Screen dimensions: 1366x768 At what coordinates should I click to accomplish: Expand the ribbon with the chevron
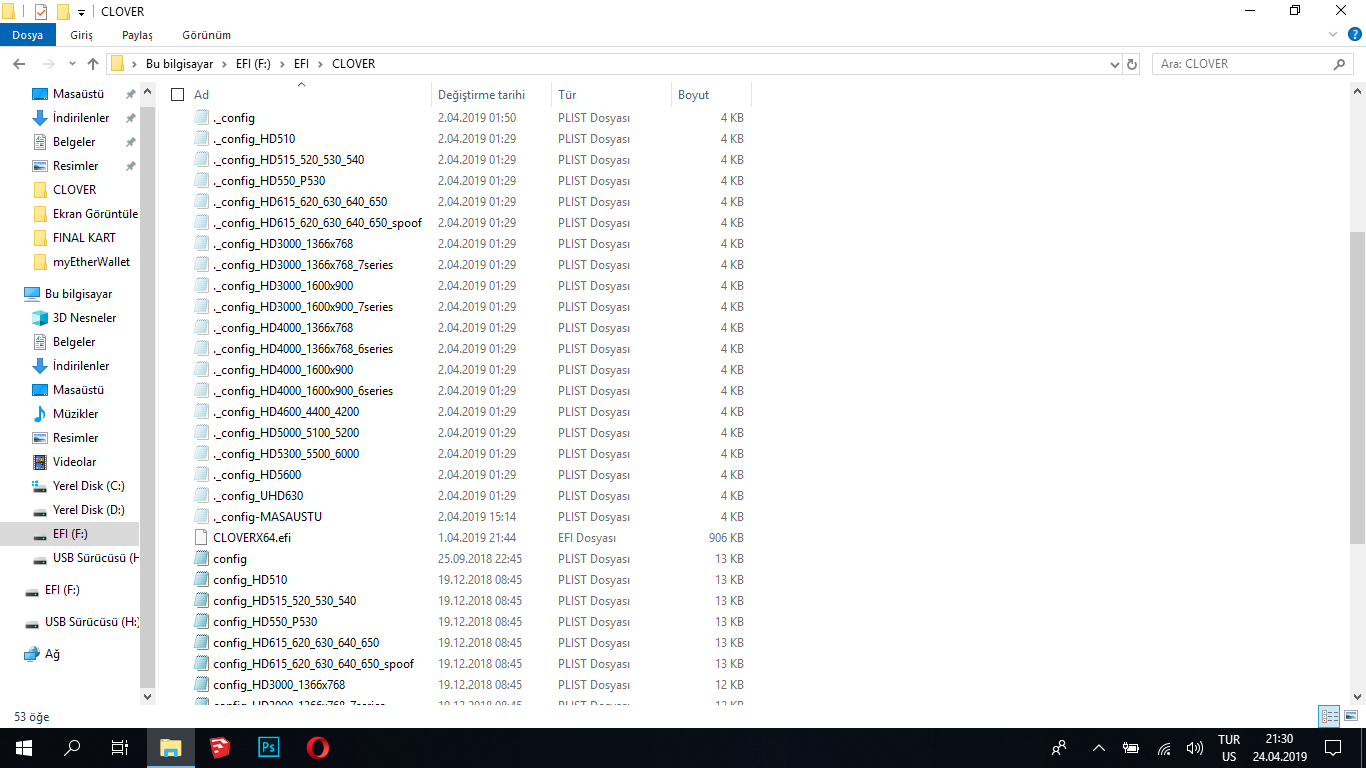(1332, 34)
